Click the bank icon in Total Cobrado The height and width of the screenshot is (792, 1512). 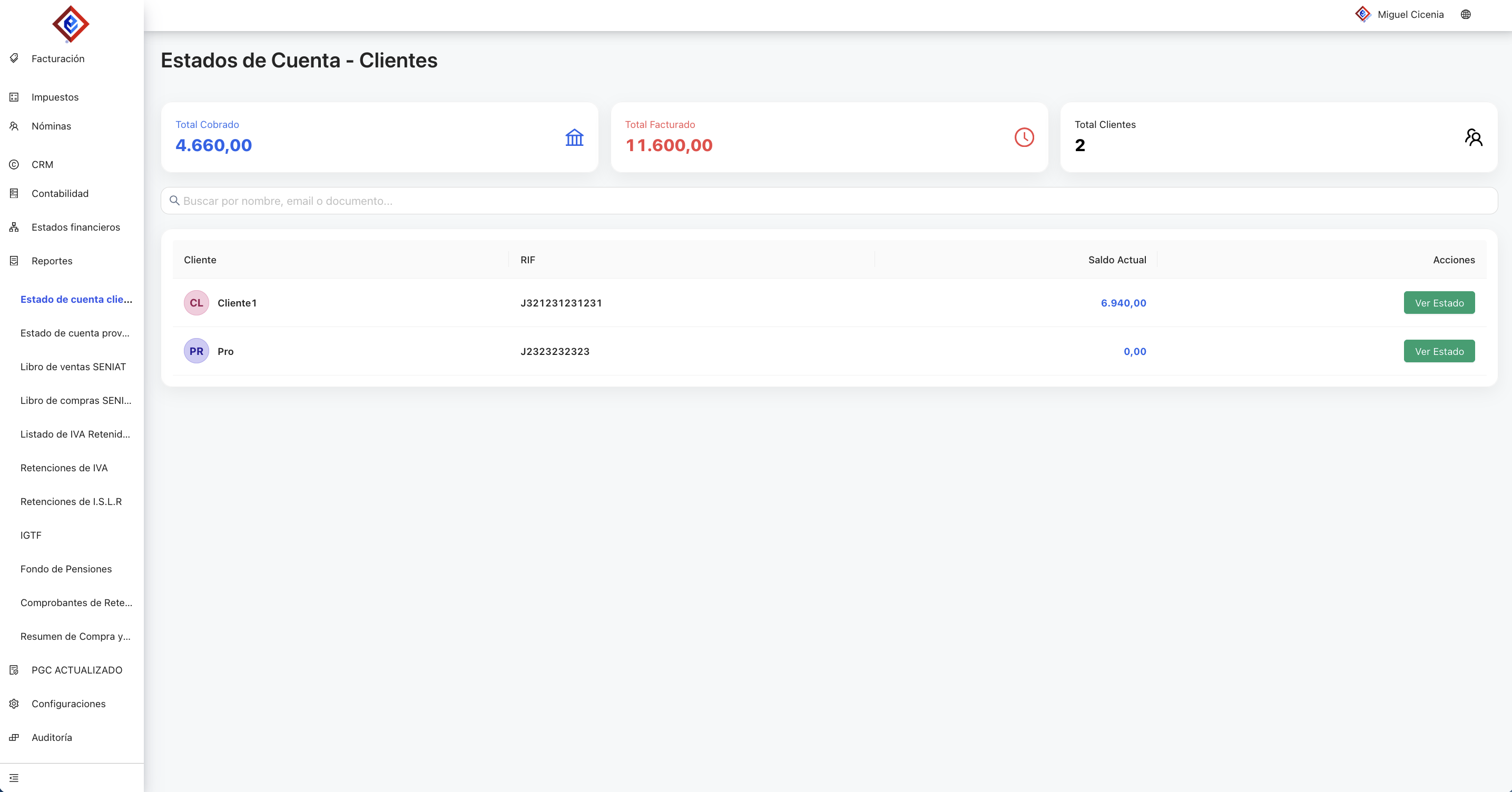point(574,137)
